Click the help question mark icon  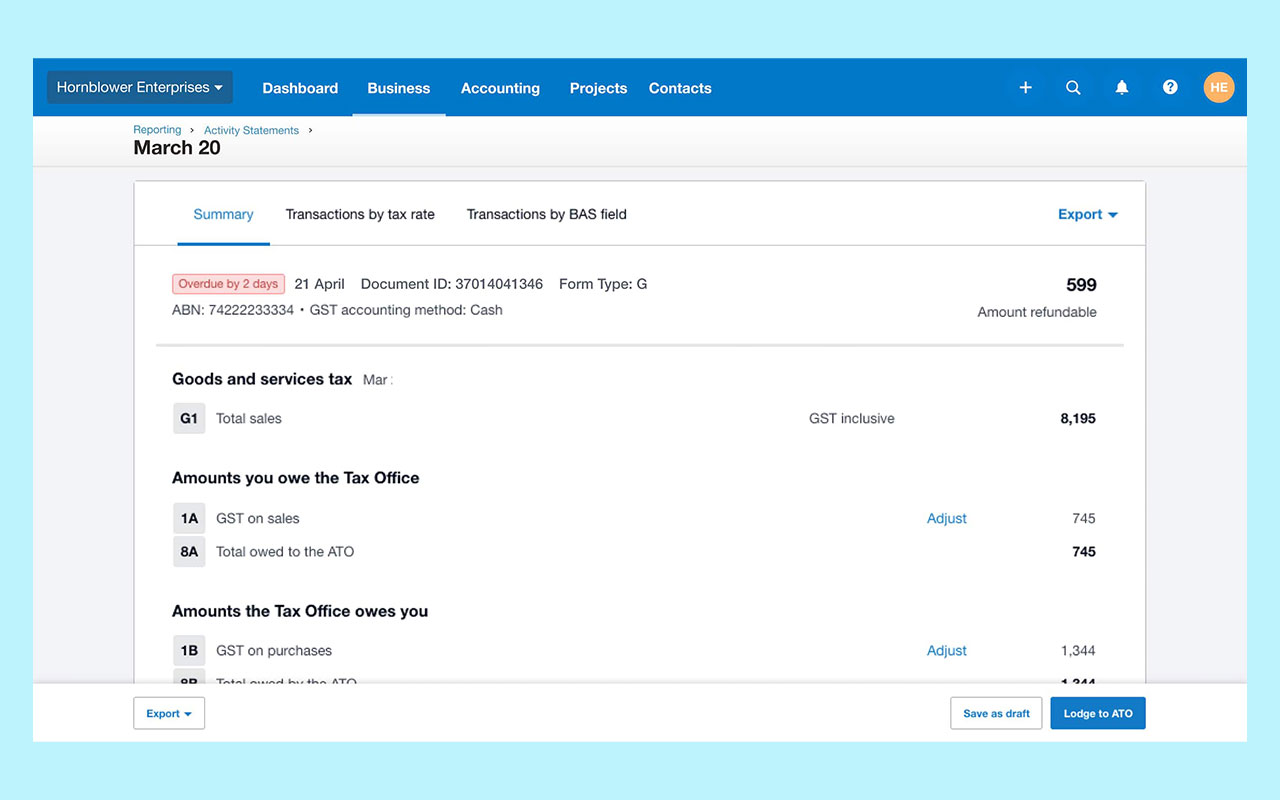[1170, 88]
